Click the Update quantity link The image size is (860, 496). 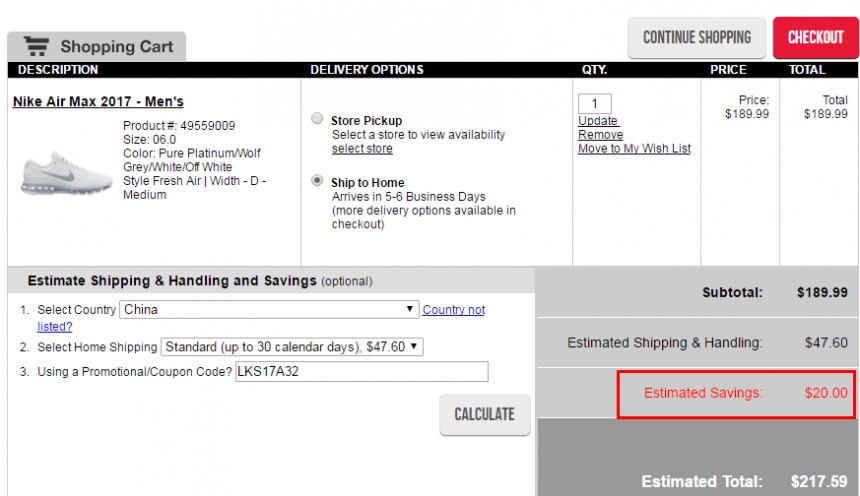tap(598, 121)
